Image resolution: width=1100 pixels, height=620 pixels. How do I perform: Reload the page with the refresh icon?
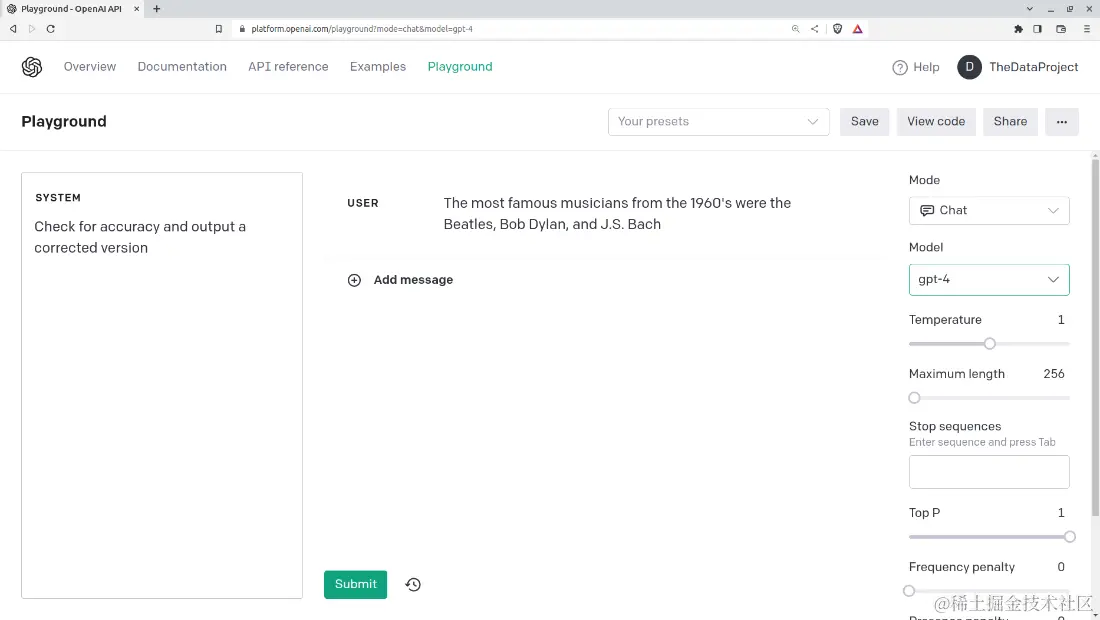point(51,29)
